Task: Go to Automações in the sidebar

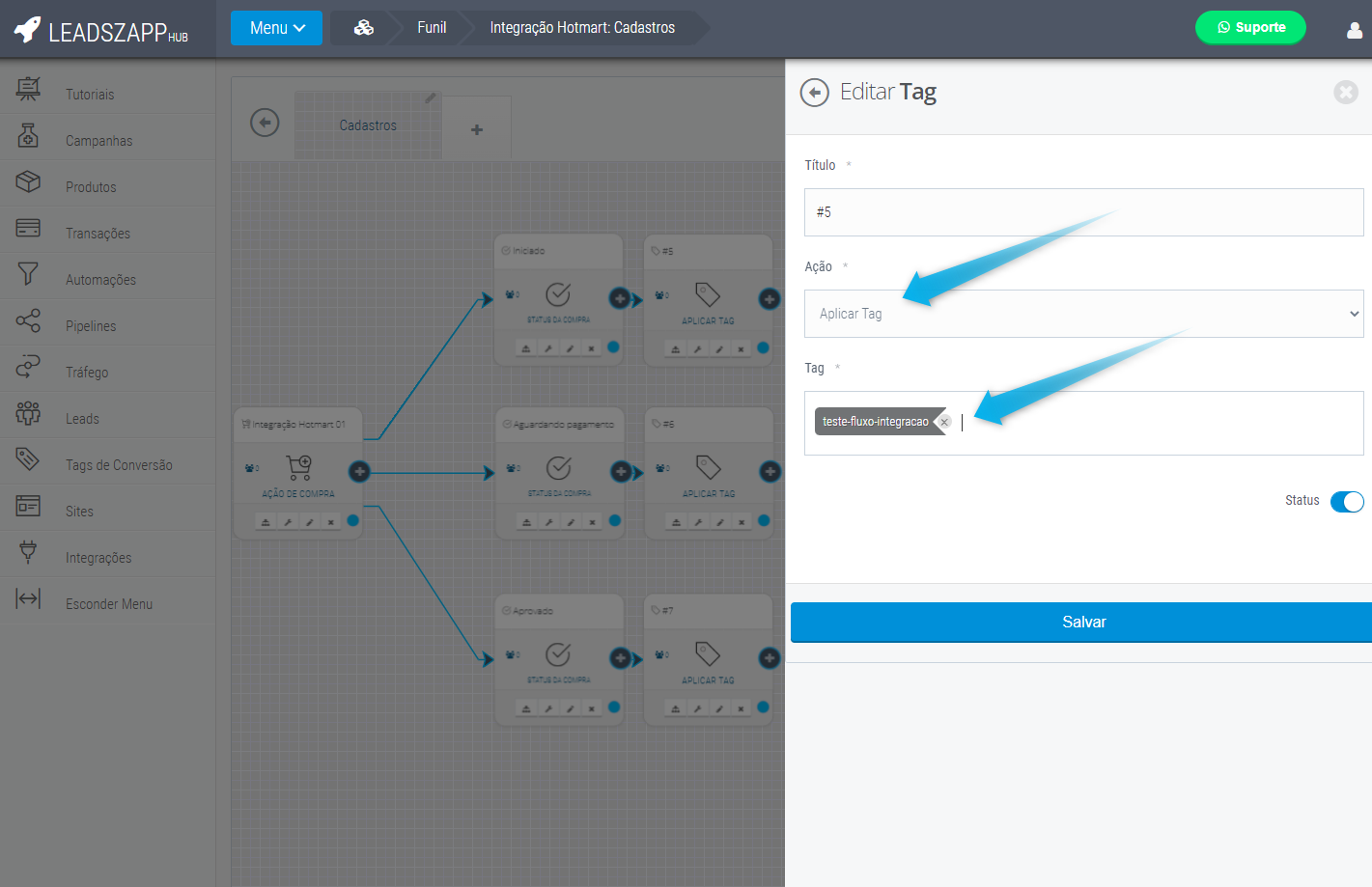Action: [100, 280]
